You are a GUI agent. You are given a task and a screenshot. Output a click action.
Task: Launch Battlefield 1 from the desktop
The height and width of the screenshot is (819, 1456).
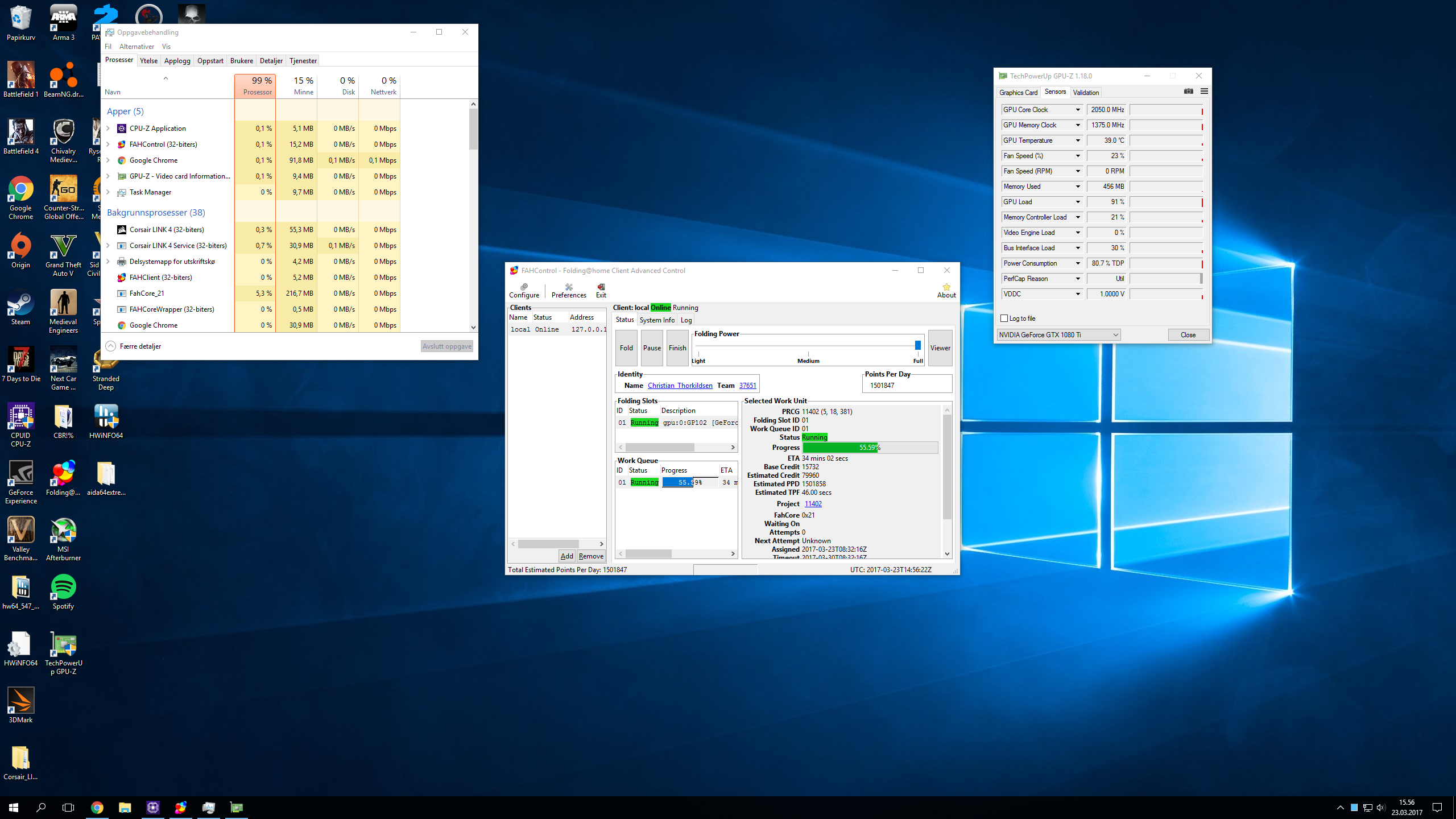click(x=21, y=80)
